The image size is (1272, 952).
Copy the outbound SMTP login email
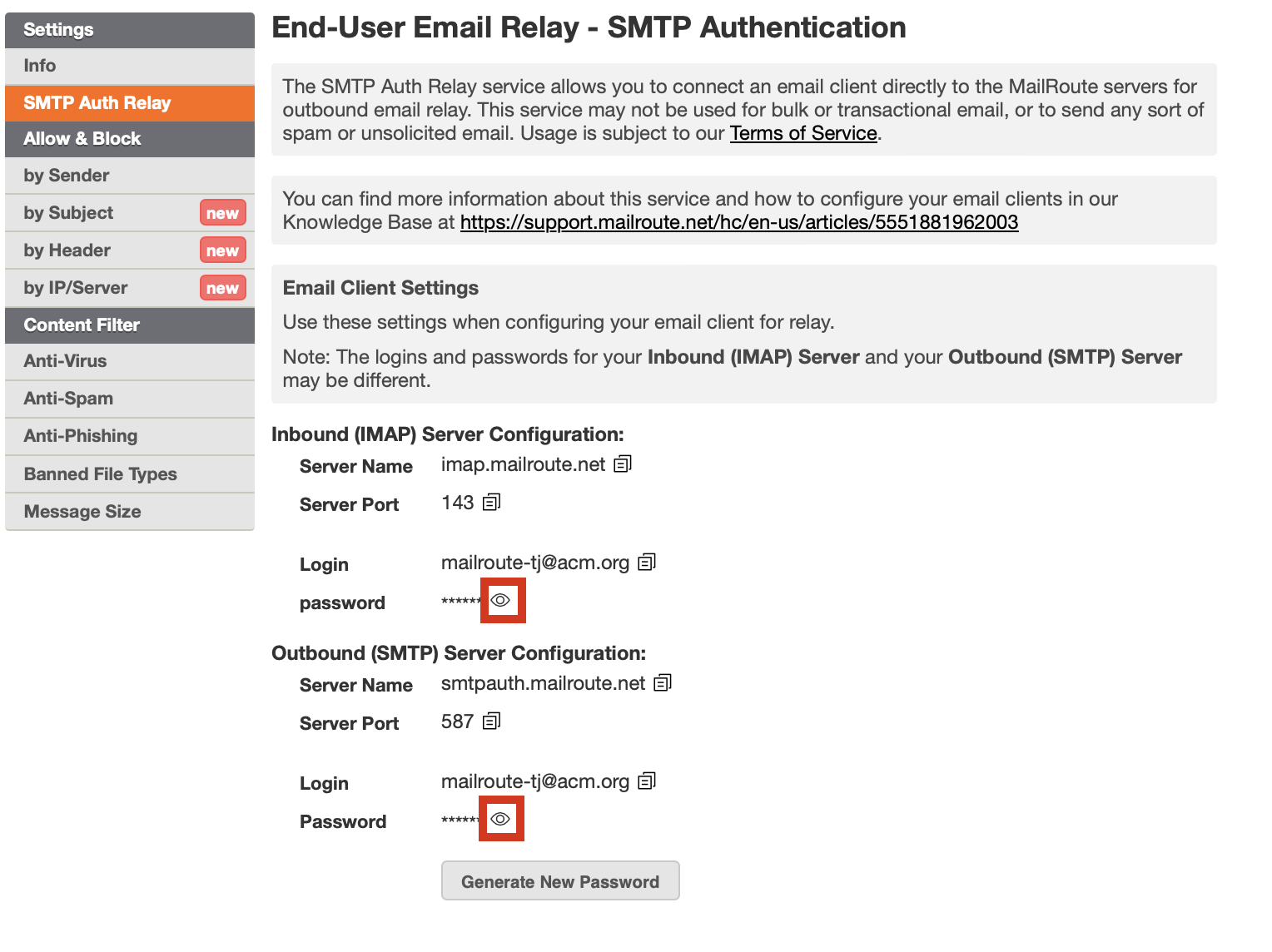647,781
